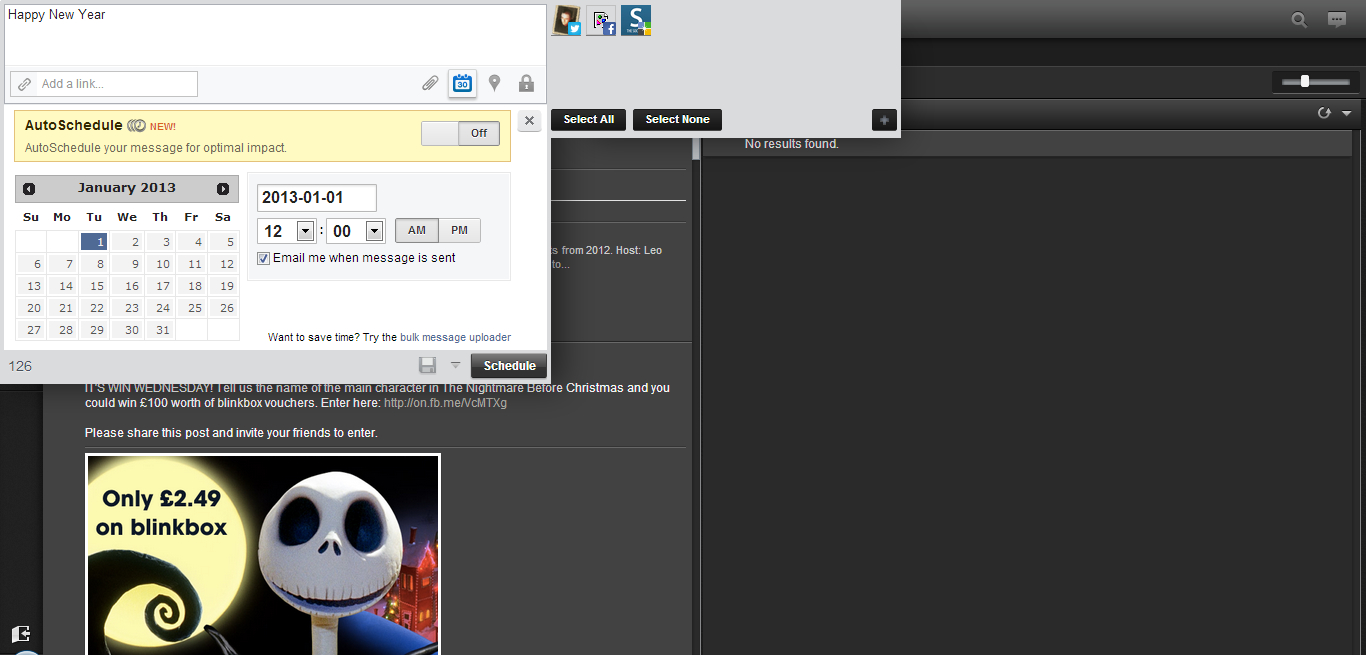The image size is (1366, 655).
Task: Click the floppy disk save draft icon
Action: 427,366
